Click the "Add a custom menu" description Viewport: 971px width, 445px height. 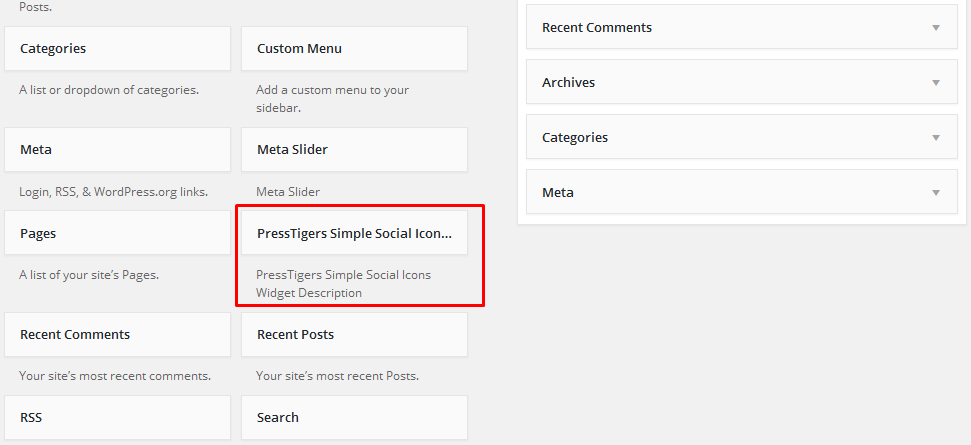pyautogui.click(x=332, y=98)
